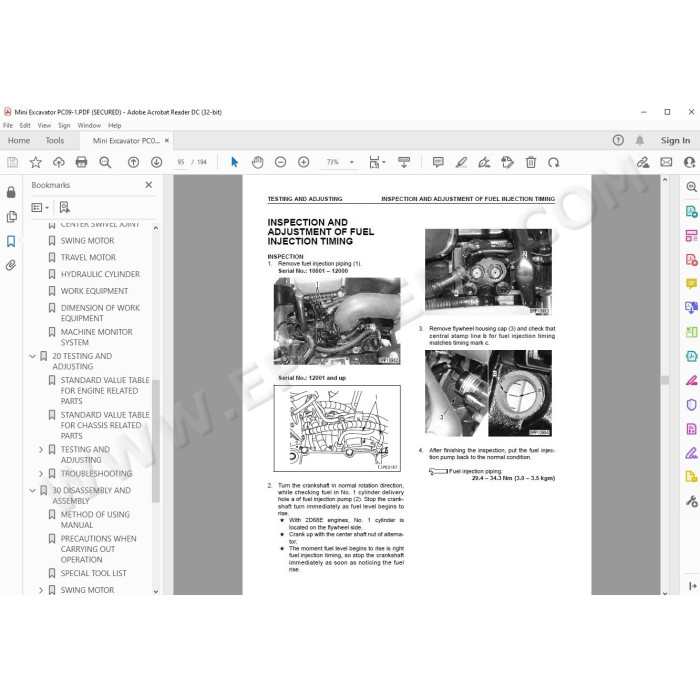Click the page number input field

coord(181,162)
